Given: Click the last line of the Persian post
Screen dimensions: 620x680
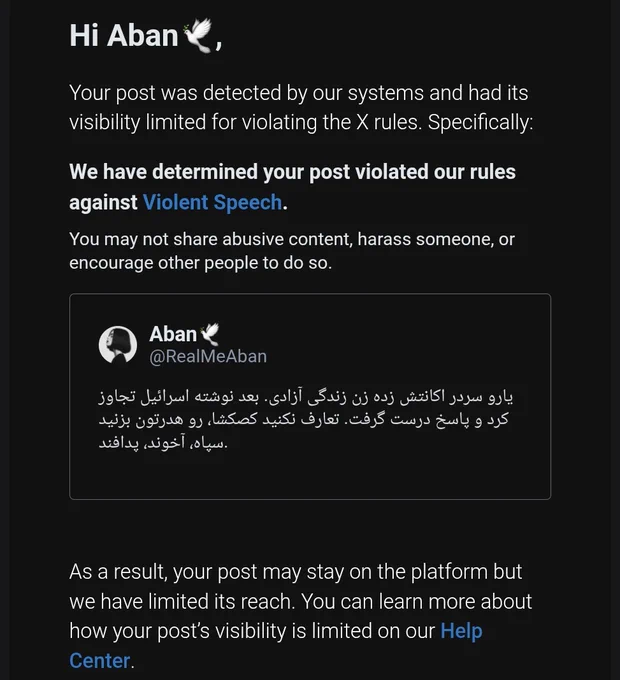Looking at the screenshot, I should click(163, 443).
